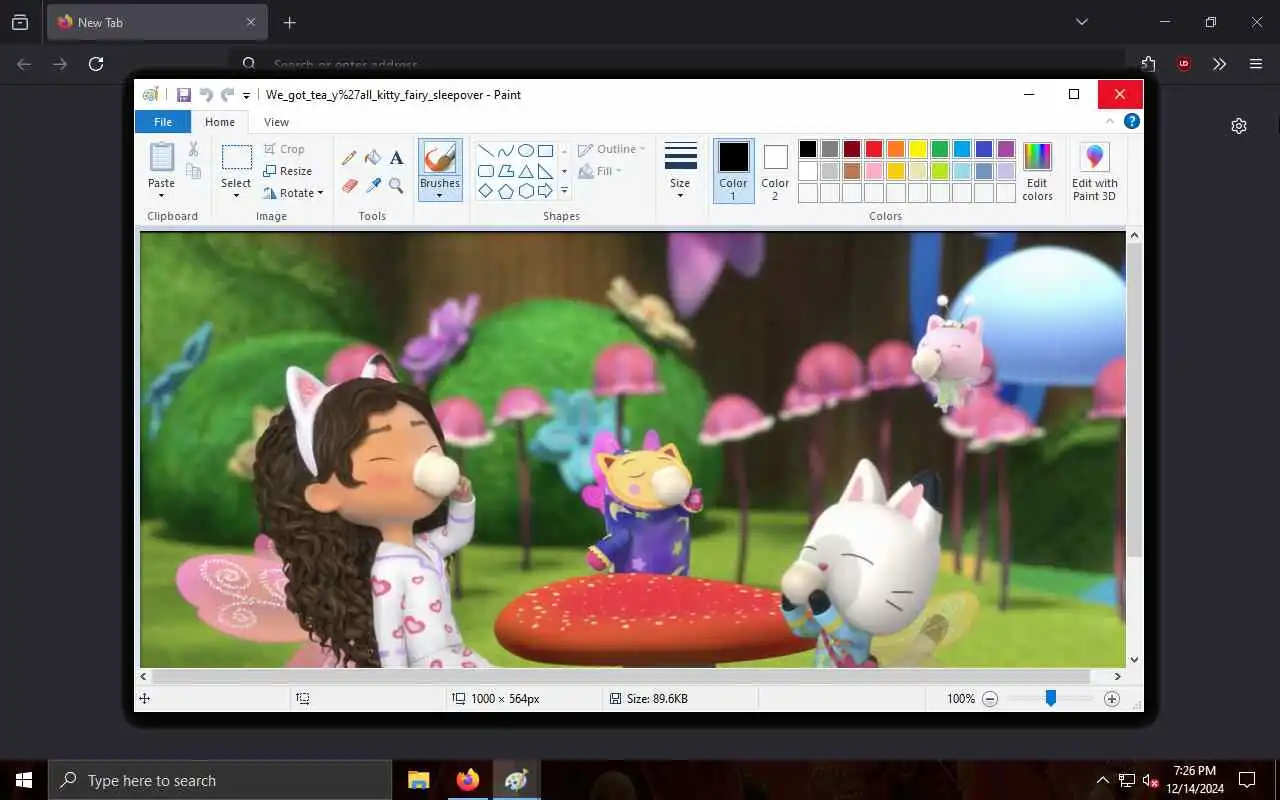Screen dimensions: 1280x800
Task: Click the Crop button
Action: point(284,149)
